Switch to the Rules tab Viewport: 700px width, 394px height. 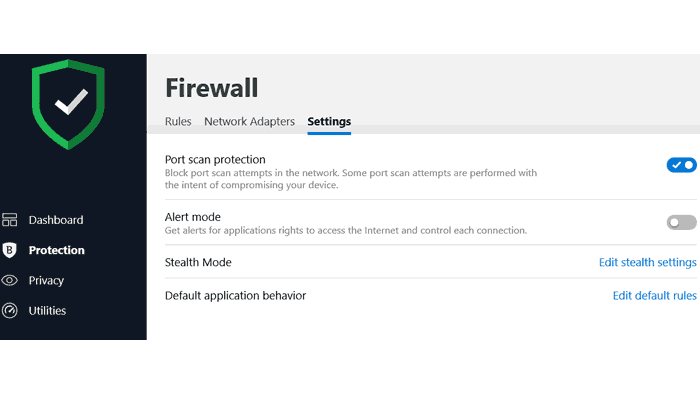point(178,121)
